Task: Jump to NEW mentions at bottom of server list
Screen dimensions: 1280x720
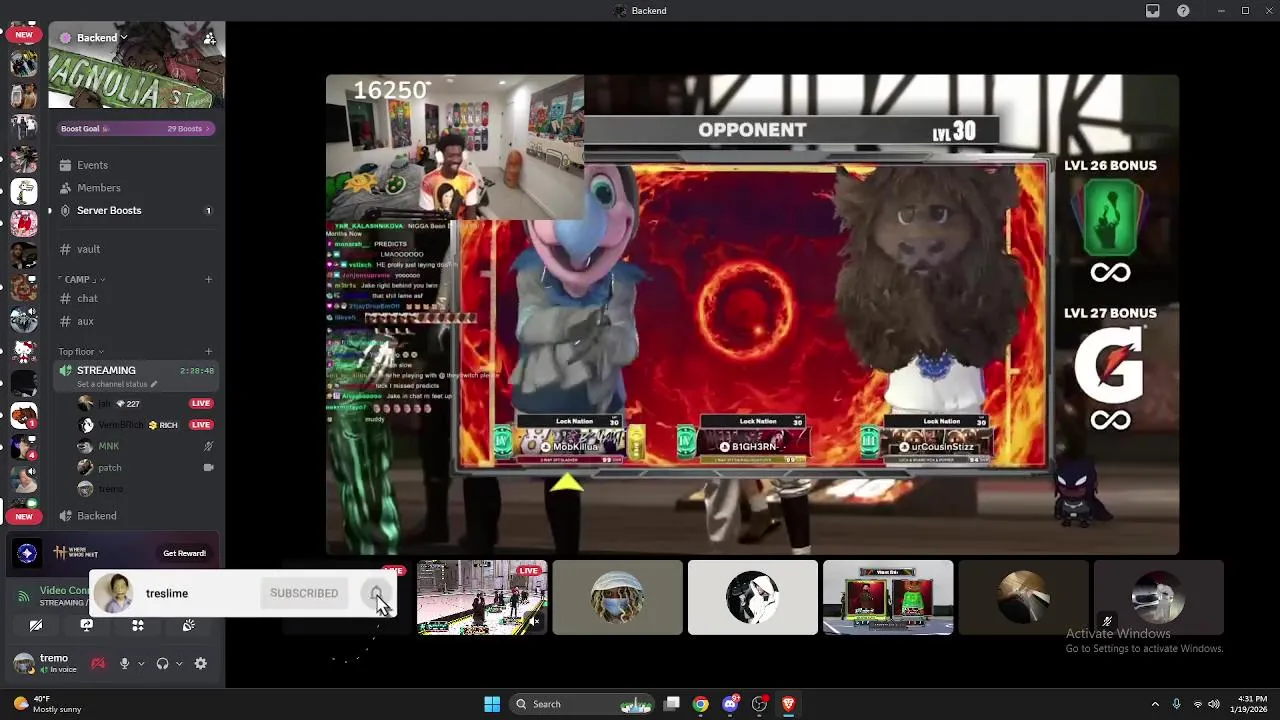Action: pyautogui.click(x=24, y=516)
